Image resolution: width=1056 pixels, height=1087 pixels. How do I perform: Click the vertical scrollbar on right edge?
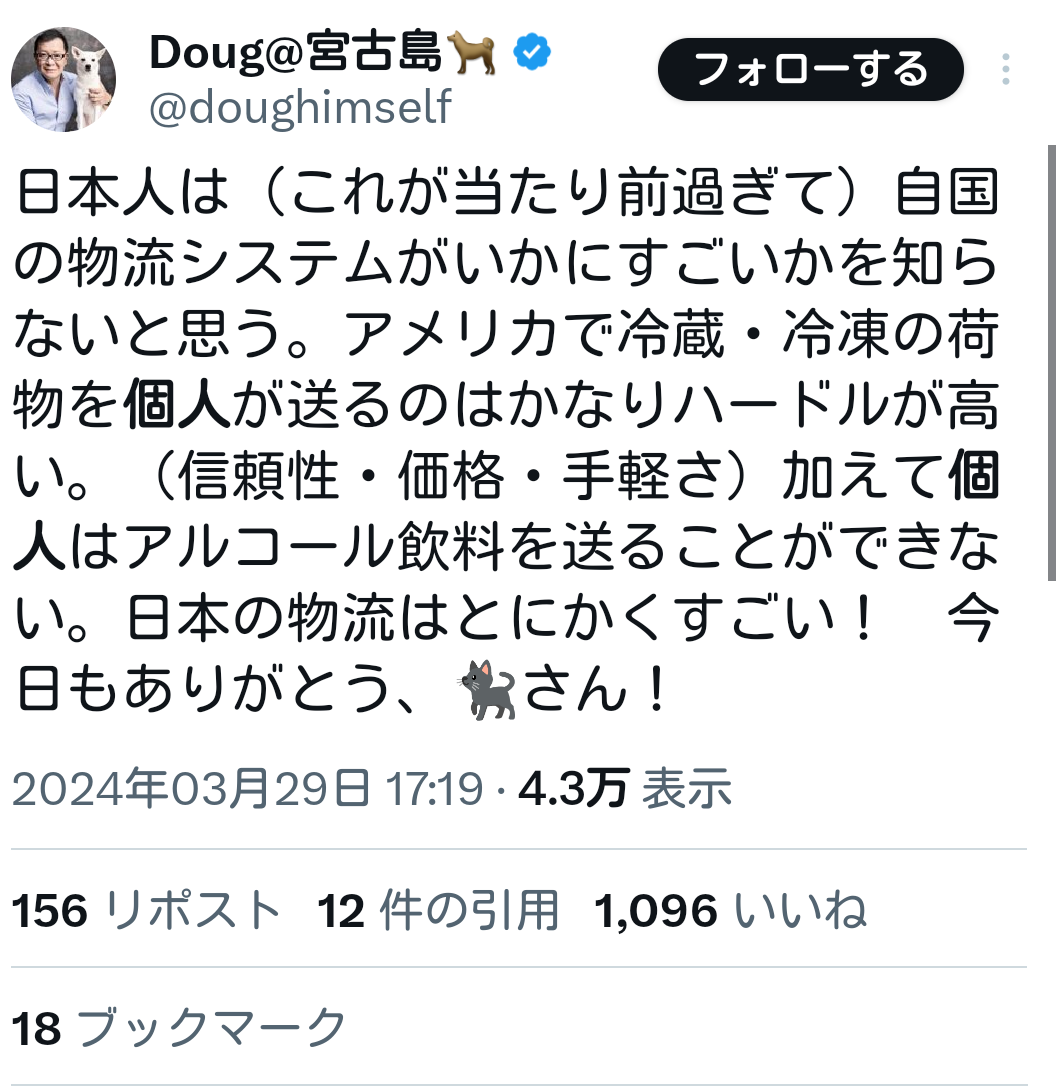pyautogui.click(x=1051, y=363)
